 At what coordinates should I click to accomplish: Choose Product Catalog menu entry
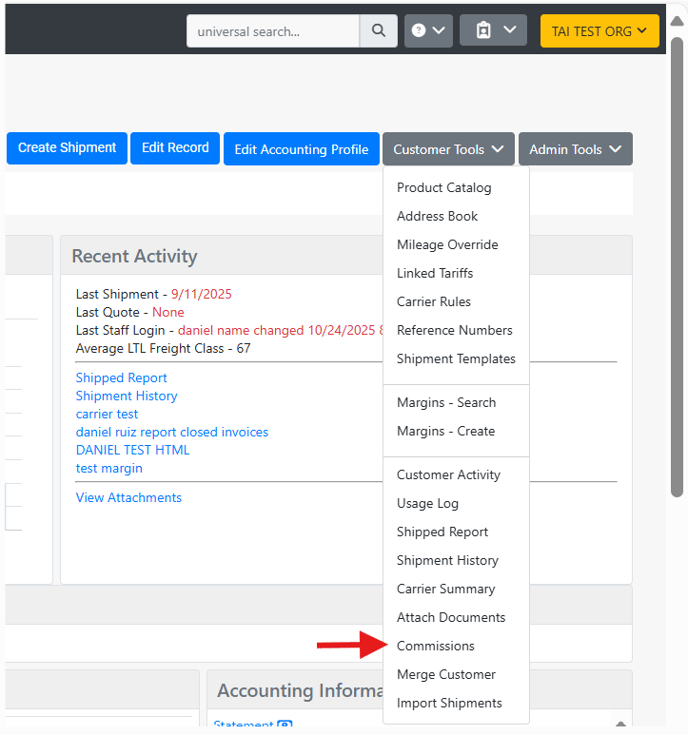443,188
